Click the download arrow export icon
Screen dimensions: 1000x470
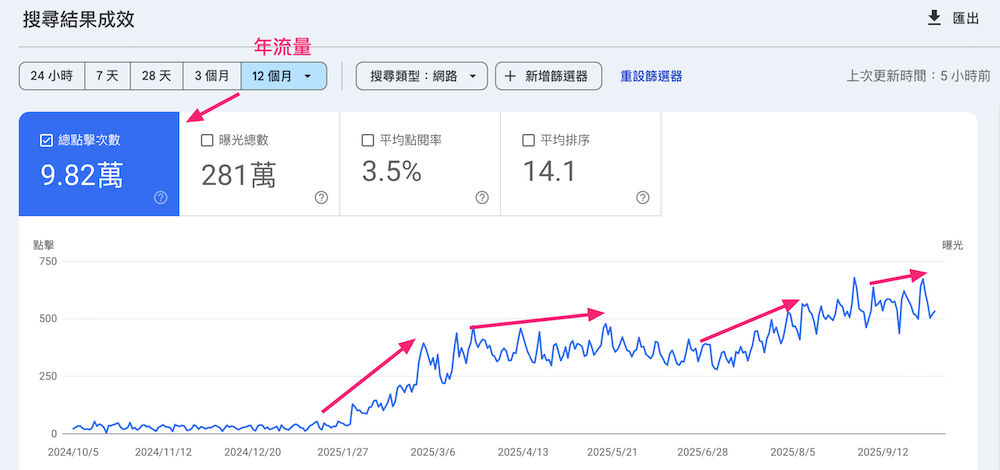(x=935, y=18)
